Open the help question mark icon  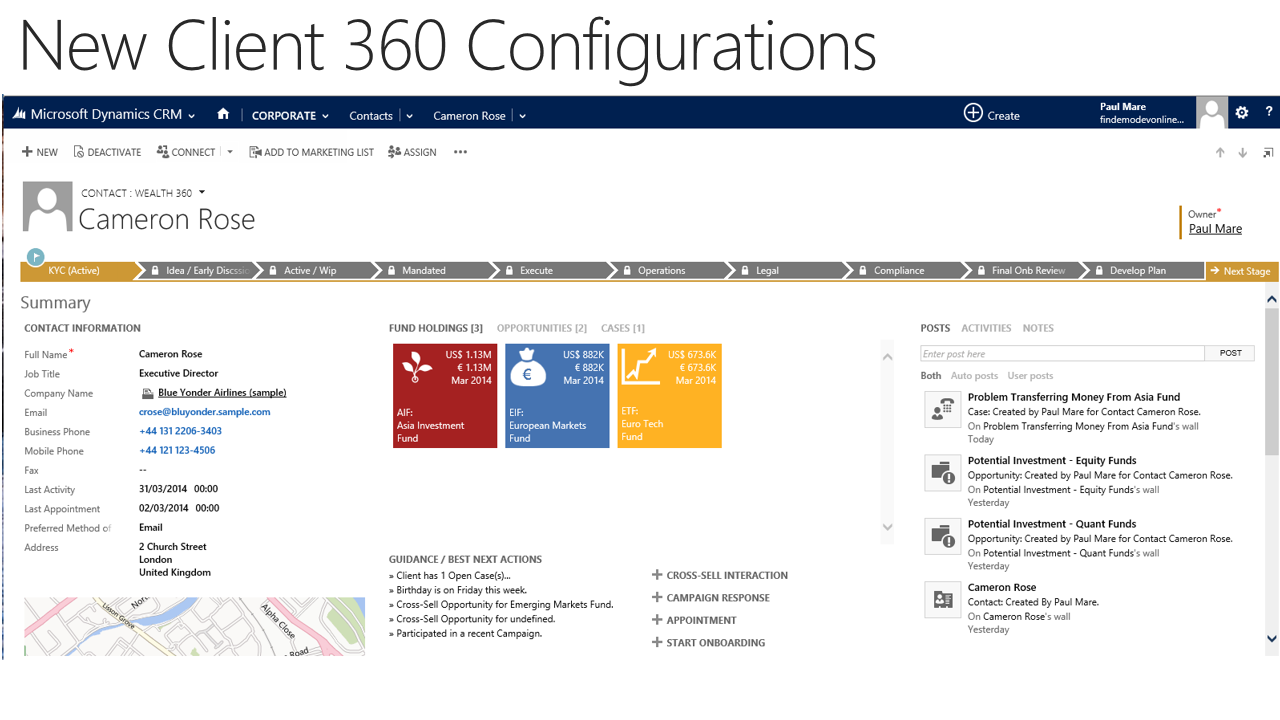pos(1269,113)
